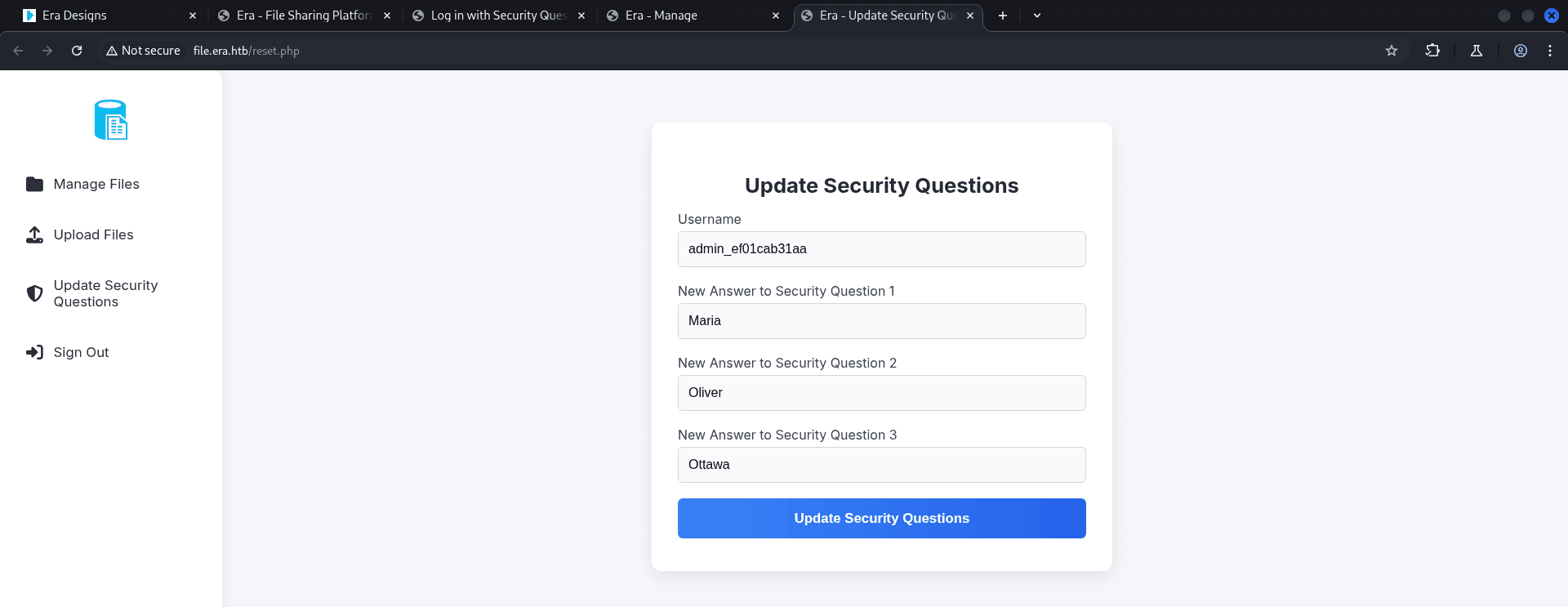Click the New Answer to Security Question 2 label
The height and width of the screenshot is (607, 1568).
tap(787, 363)
